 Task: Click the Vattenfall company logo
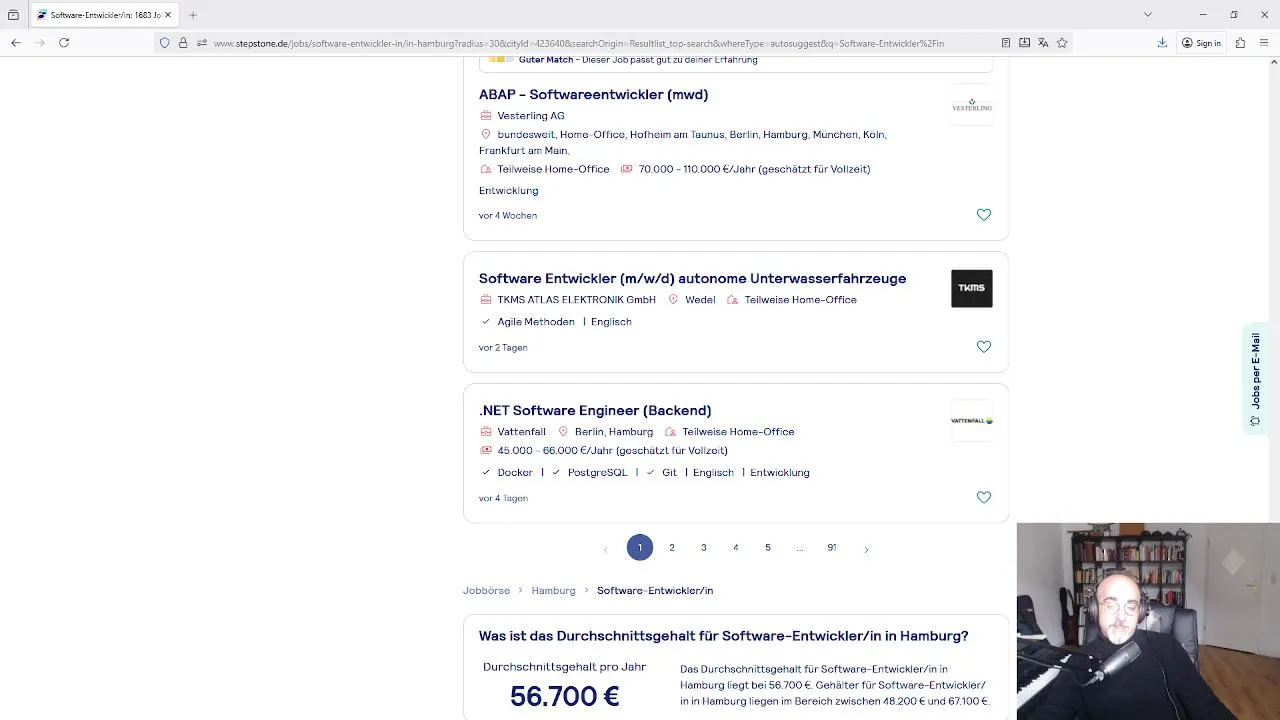972,421
